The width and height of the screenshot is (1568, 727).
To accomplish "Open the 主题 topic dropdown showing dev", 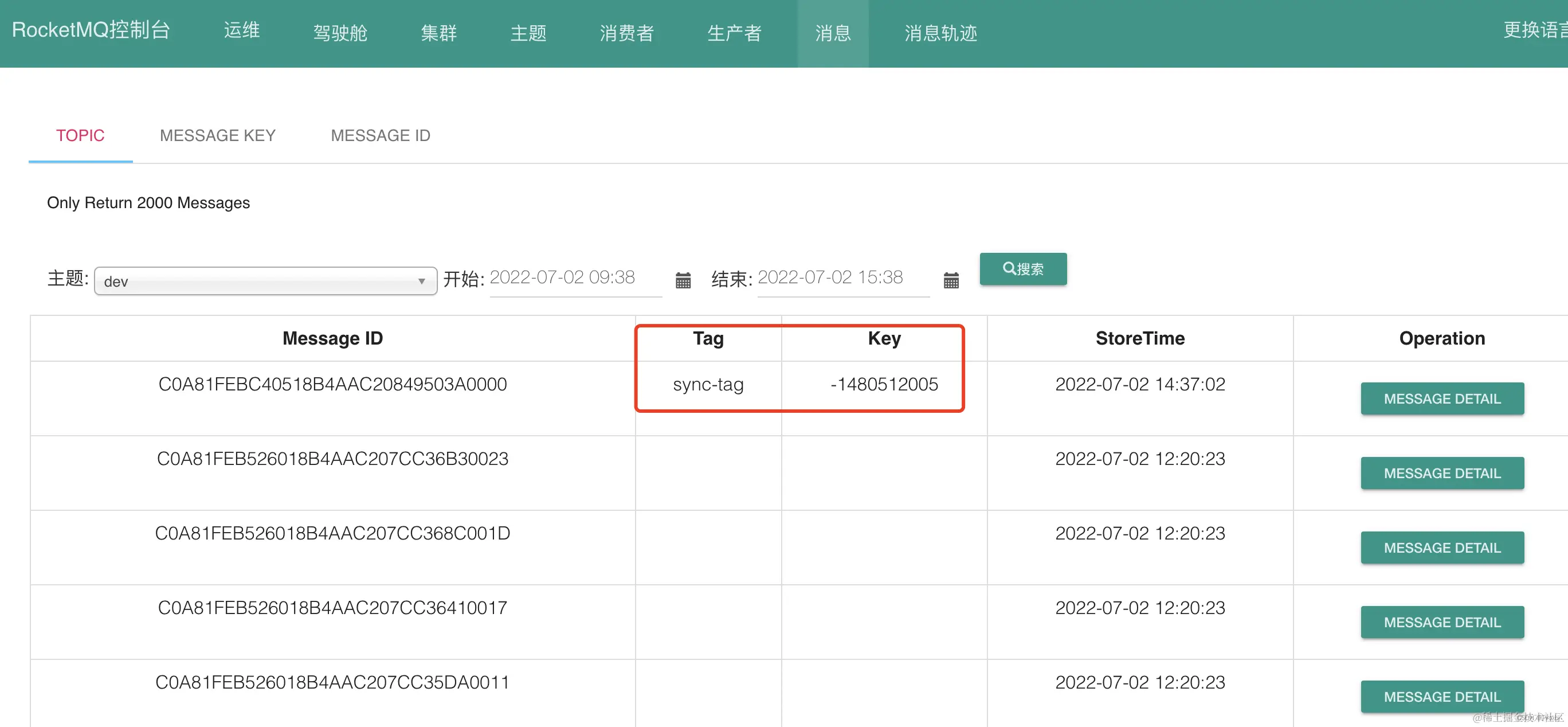I will tap(265, 282).
